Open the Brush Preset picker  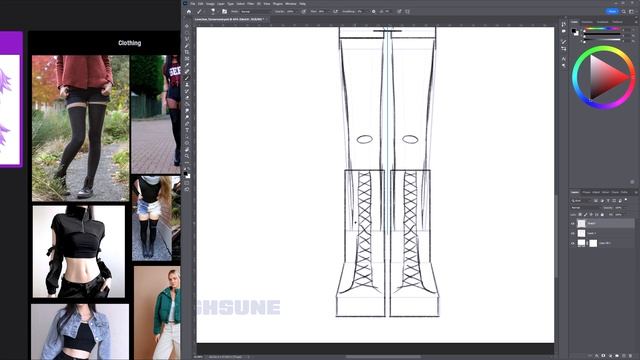pos(213,11)
